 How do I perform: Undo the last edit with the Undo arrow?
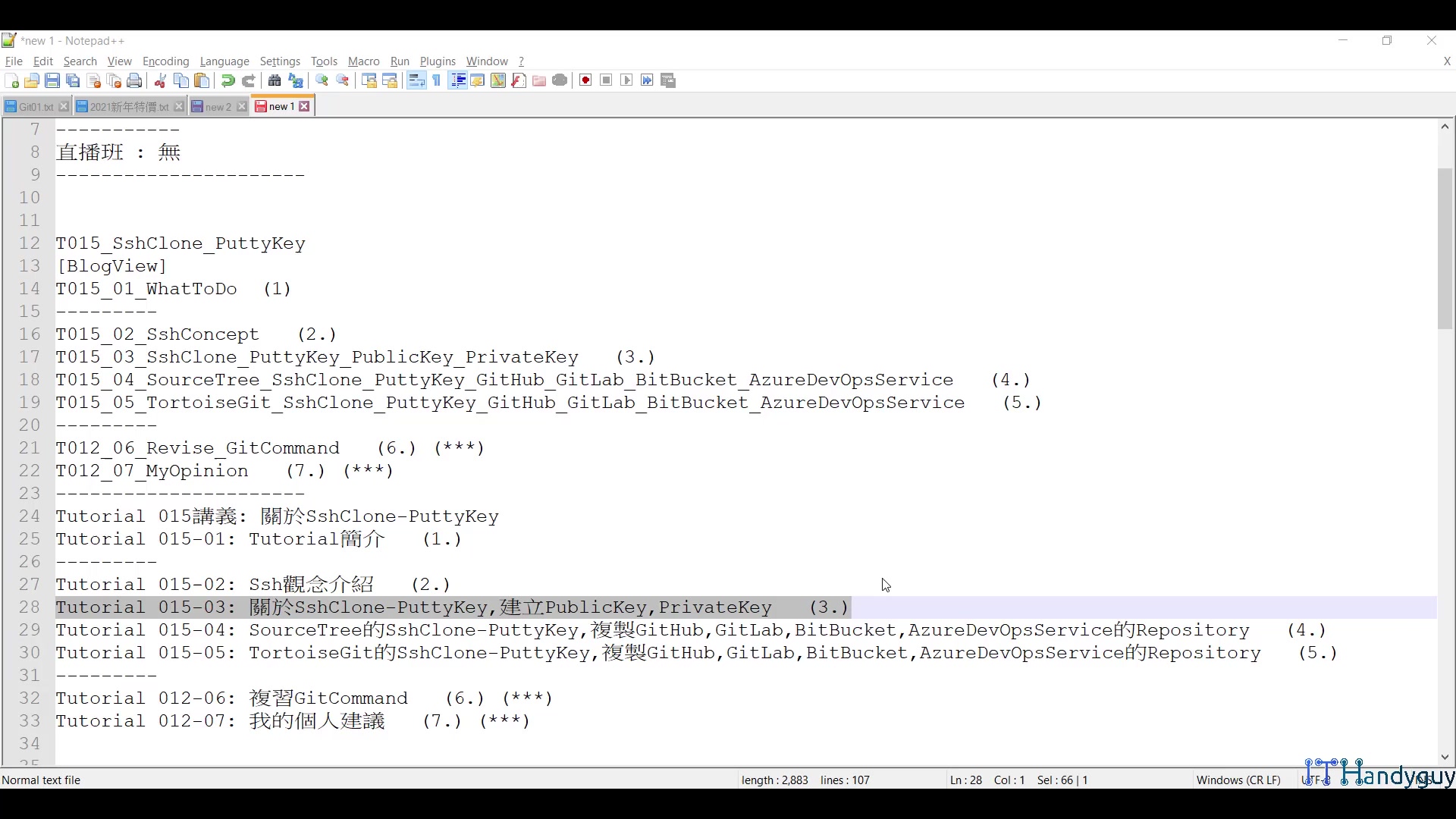tap(227, 80)
